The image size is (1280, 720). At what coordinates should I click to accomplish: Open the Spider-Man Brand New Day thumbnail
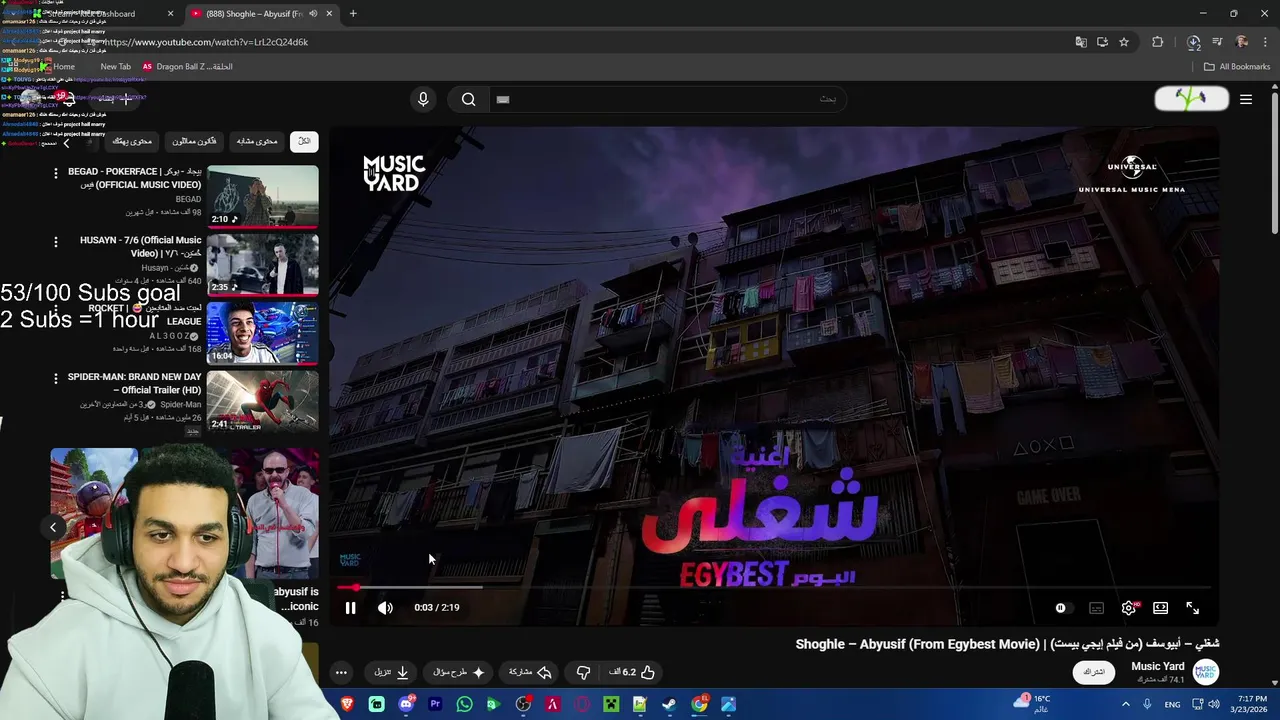[x=263, y=401]
